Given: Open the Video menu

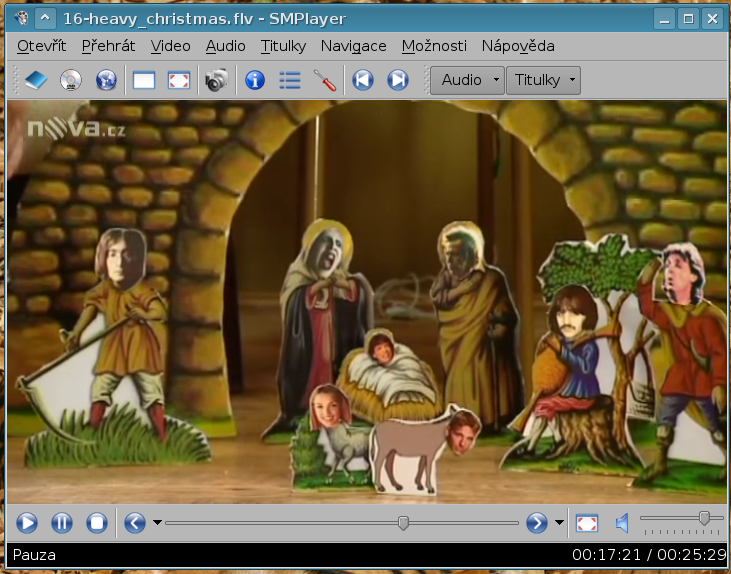Looking at the screenshot, I should tap(170, 46).
